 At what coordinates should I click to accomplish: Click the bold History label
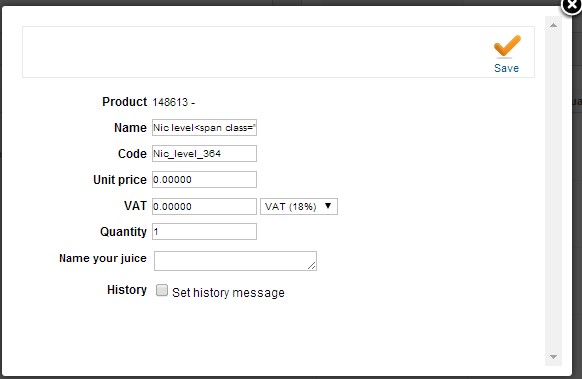pos(127,290)
